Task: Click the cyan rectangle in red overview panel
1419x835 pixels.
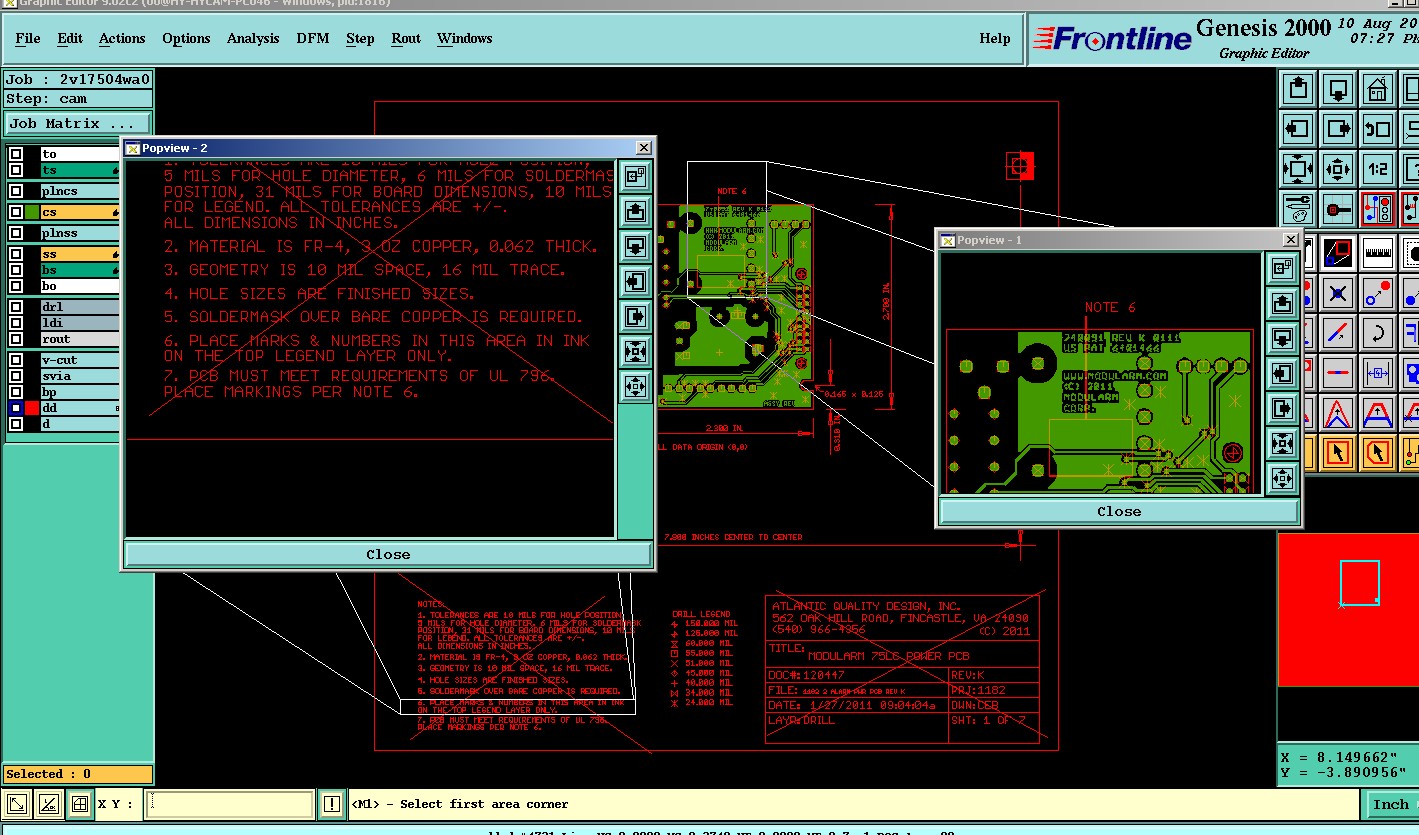Action: (1360, 582)
